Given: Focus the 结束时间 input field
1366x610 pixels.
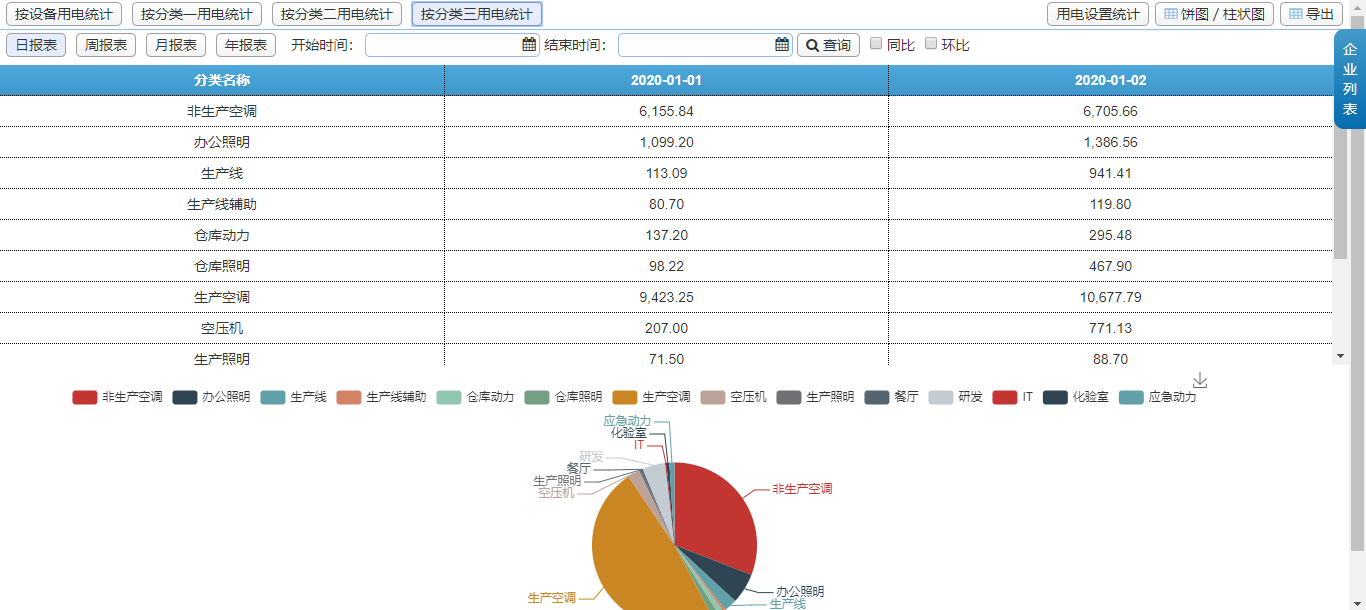Looking at the screenshot, I should coord(705,45).
